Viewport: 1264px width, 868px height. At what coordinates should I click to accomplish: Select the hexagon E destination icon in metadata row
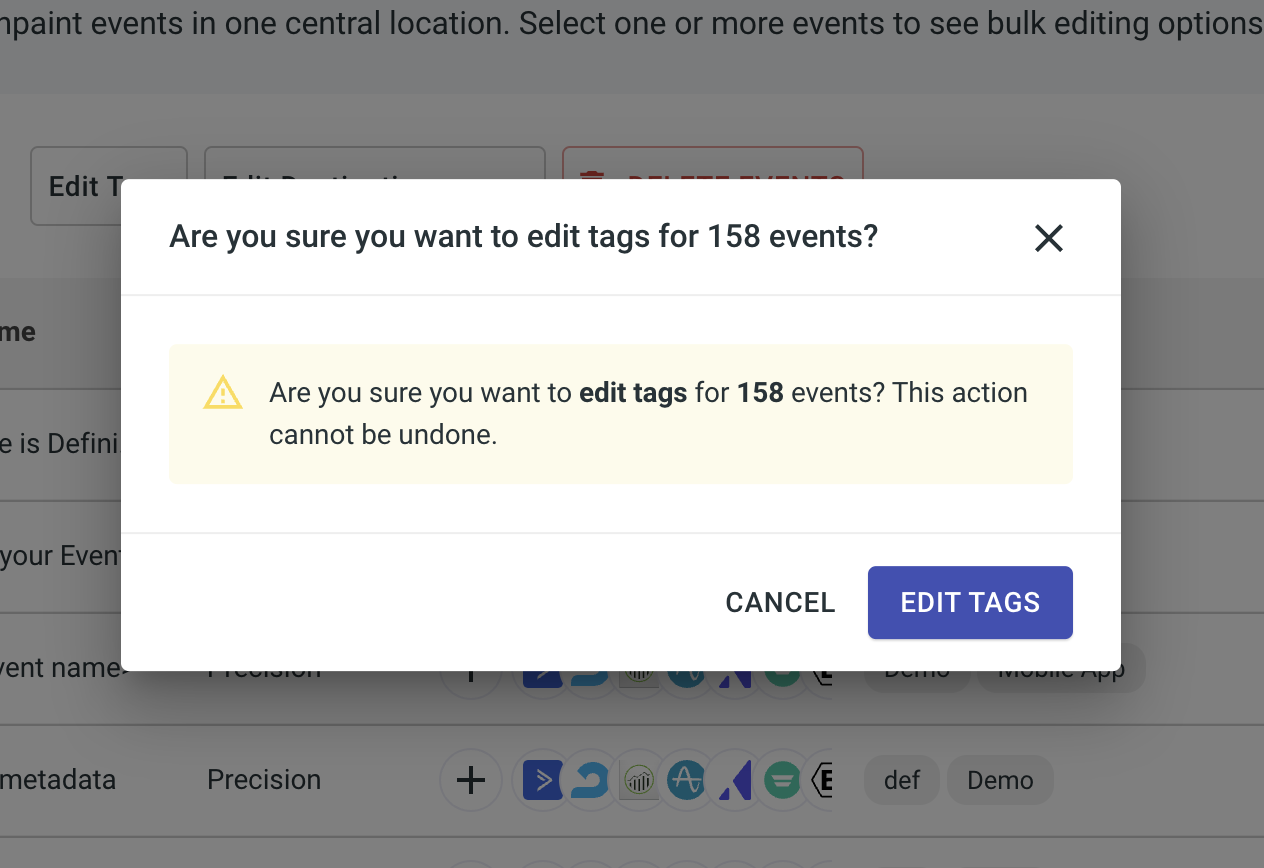click(x=822, y=780)
